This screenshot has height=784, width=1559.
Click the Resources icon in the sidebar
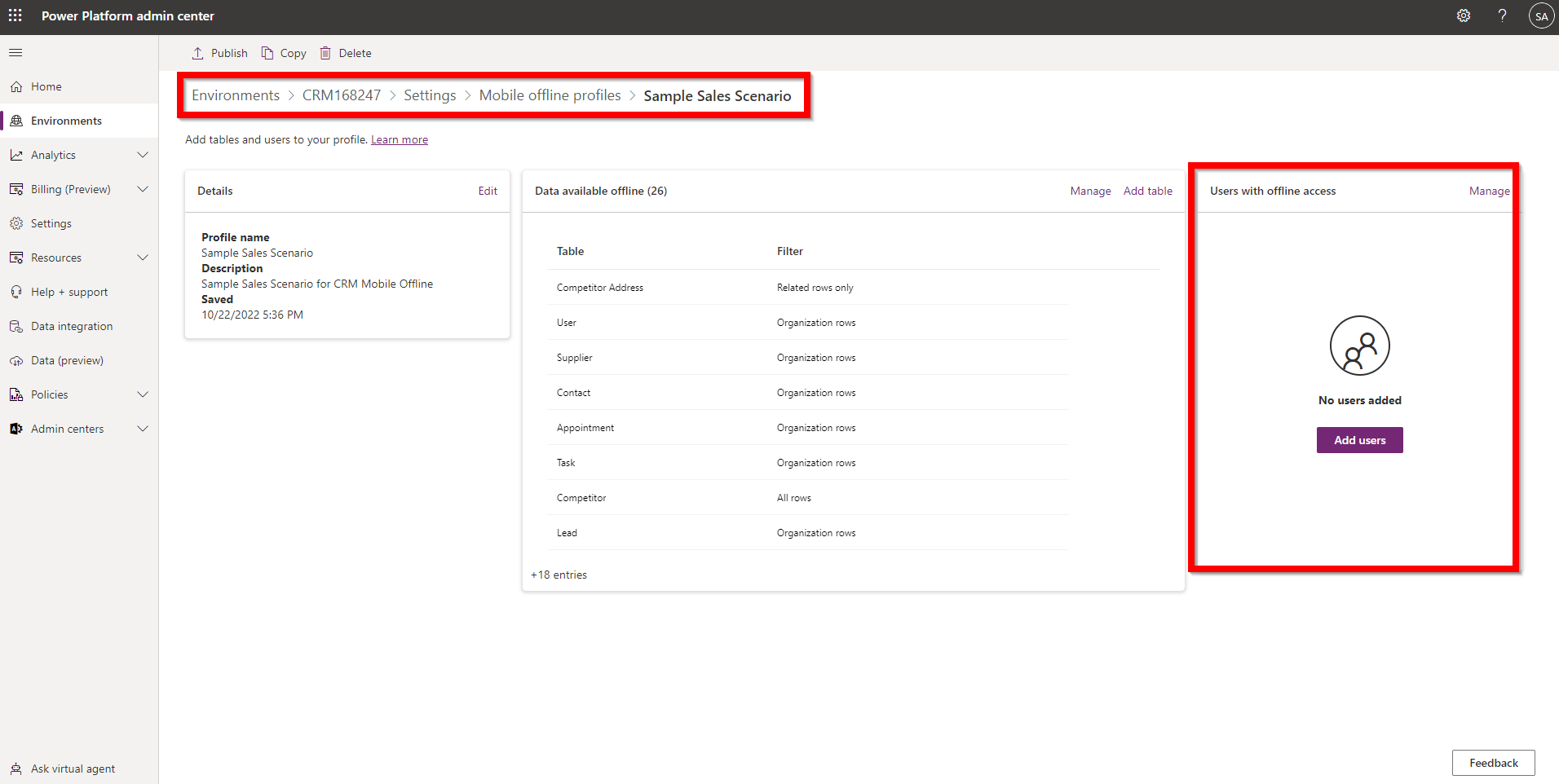[16, 258]
